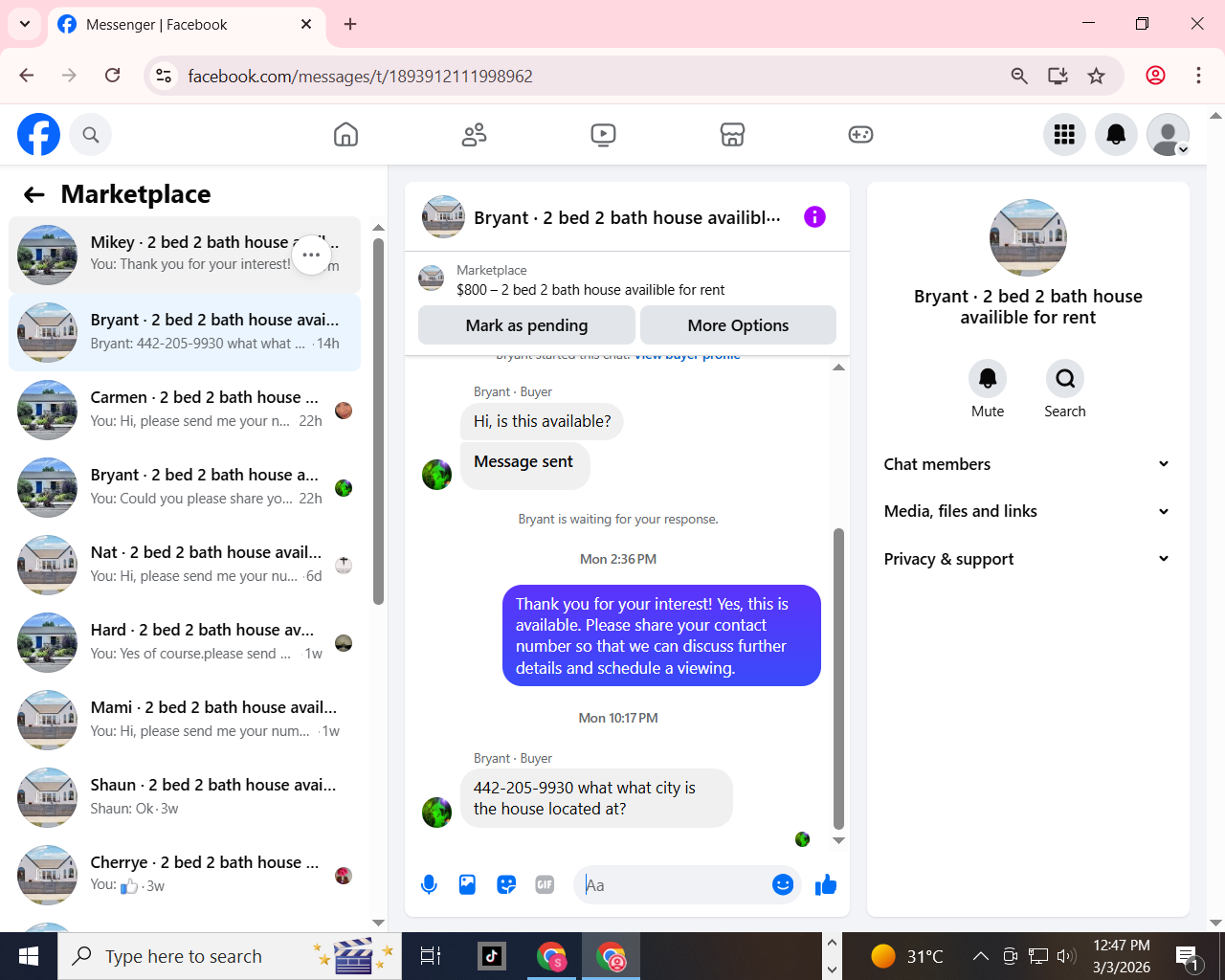Click the install app icon in address bar
Screen dimensions: 1225x980
pyautogui.click(x=1058, y=76)
